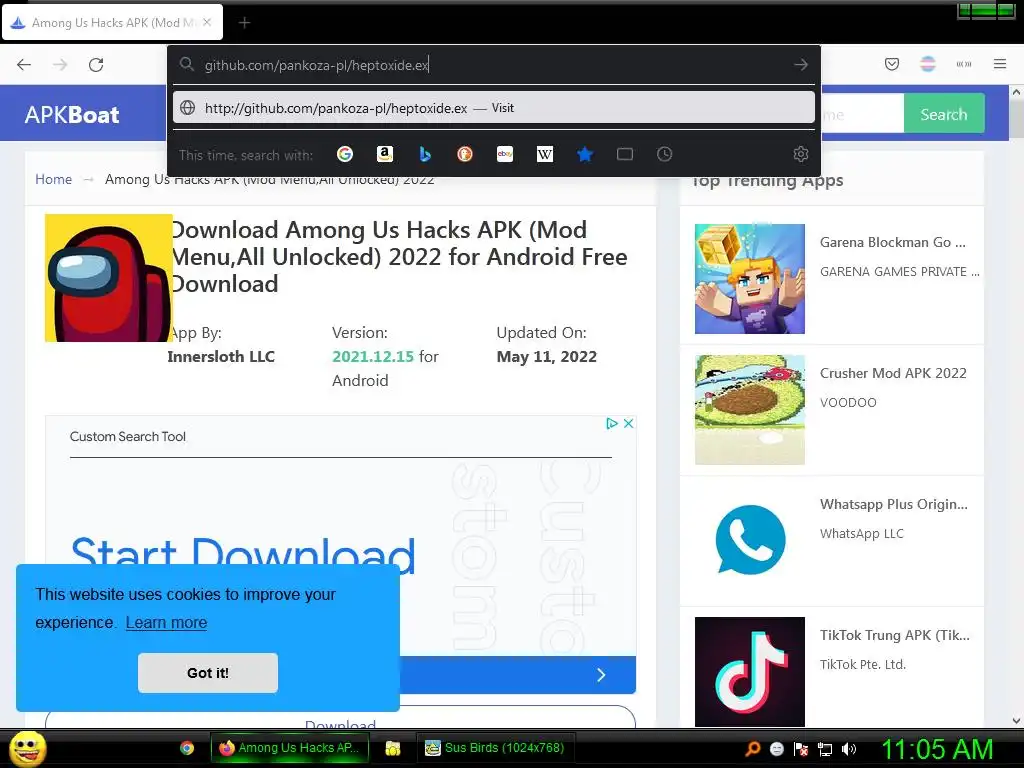Open Garena Blockman Go trending app
This screenshot has width=1024, height=768.
892,242
